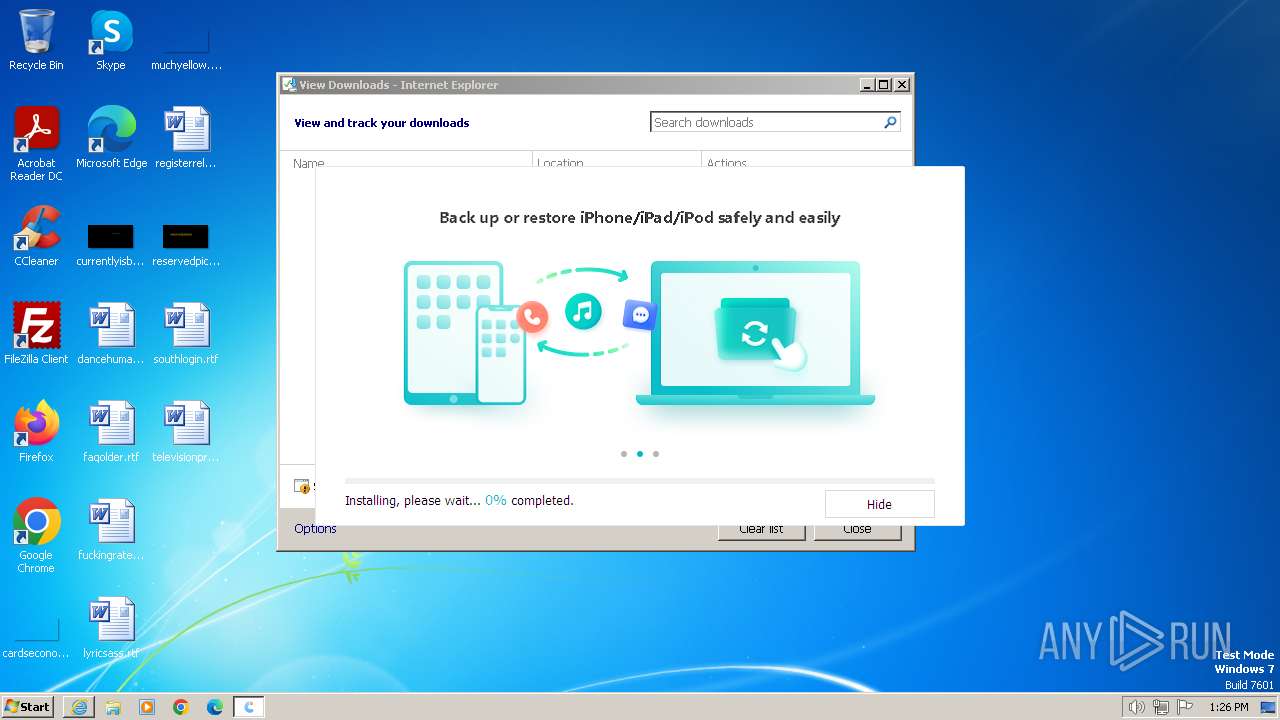Open Firefox desktop shortcut
Image resolution: width=1280 pixels, height=720 pixels.
(x=36, y=431)
